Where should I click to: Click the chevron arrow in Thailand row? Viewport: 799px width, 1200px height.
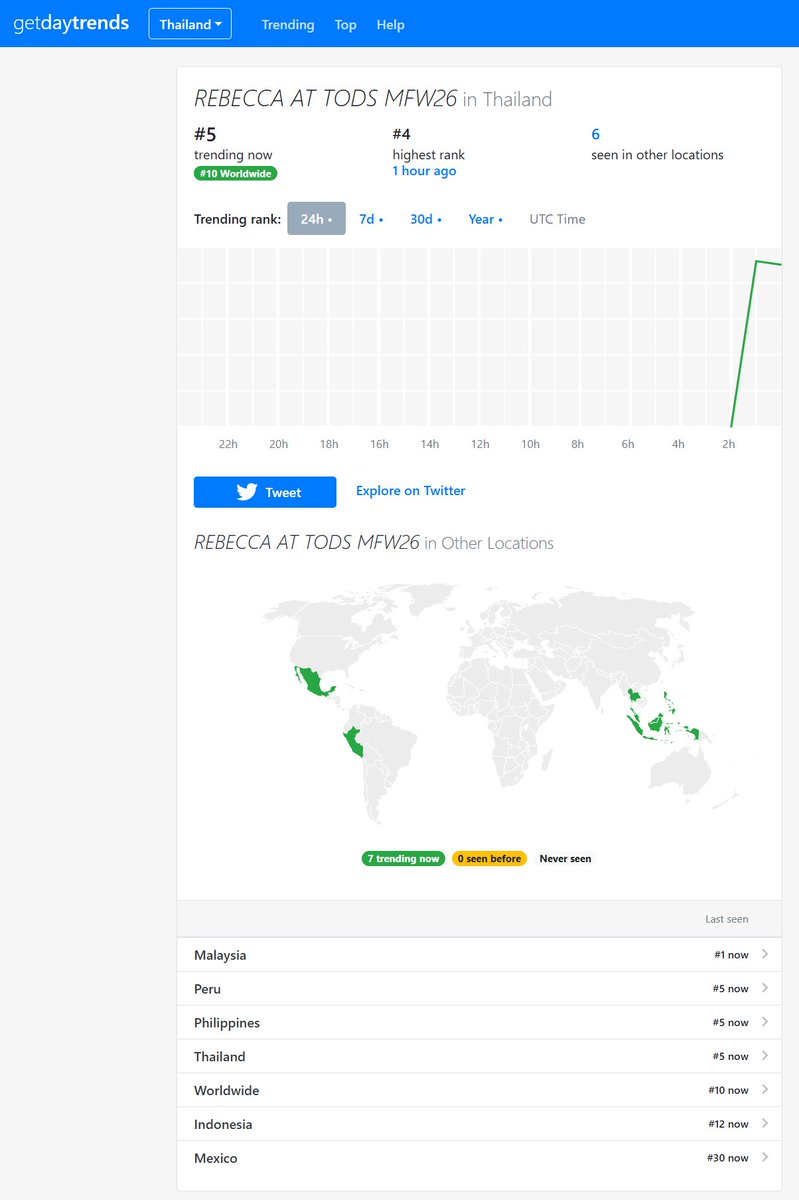tap(765, 1056)
